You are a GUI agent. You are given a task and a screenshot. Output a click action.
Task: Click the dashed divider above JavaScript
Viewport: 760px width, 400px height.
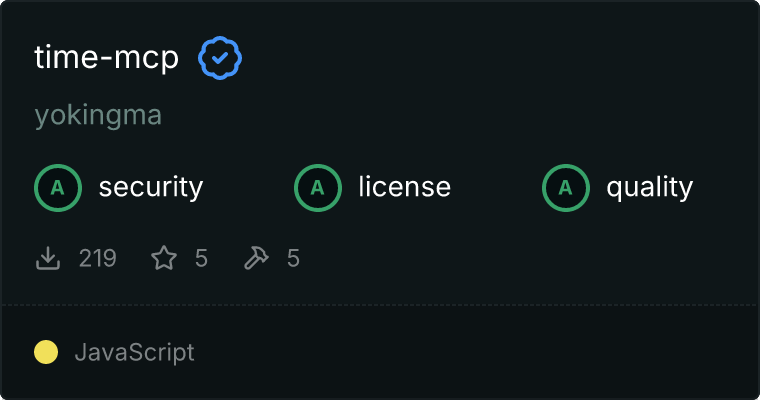click(380, 304)
